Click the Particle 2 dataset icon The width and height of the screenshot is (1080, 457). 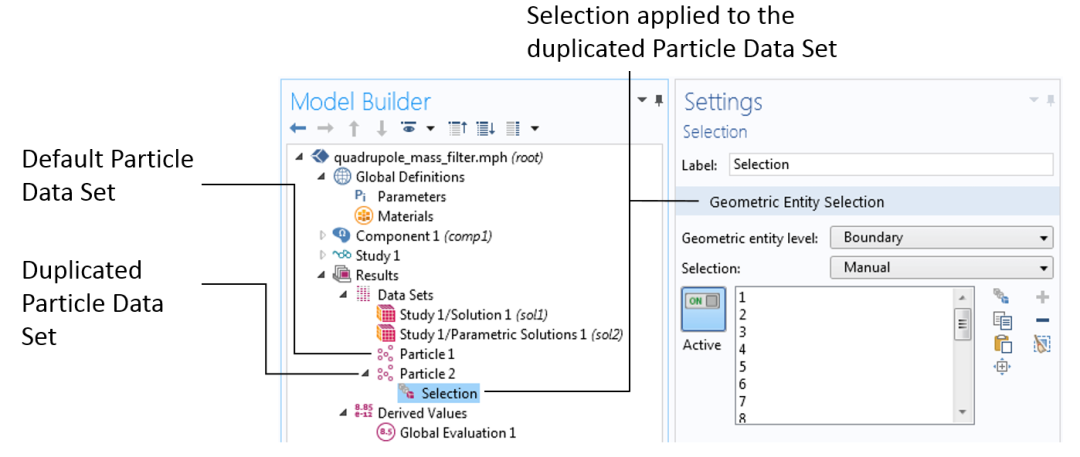click(385, 374)
